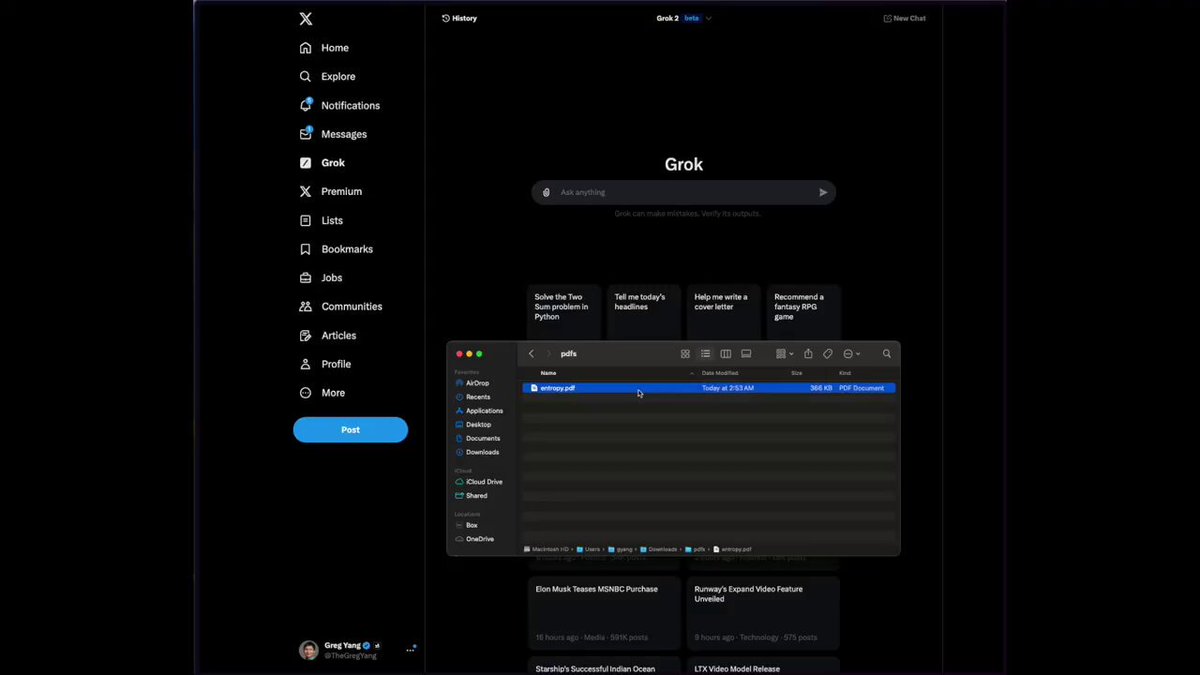The height and width of the screenshot is (675, 1200).
Task: Open Finder group-by dropdown
Action: [x=785, y=354]
